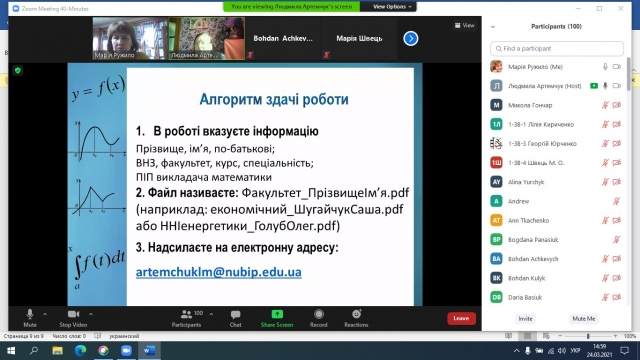This screenshot has width=640, height=360.
Task: Click Bohdan Kulyk video off icon
Action: [x=617, y=278]
